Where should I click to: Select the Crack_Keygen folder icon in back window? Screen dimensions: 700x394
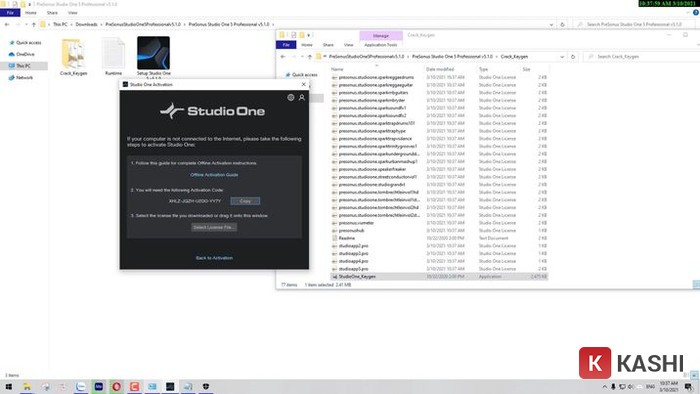click(74, 54)
